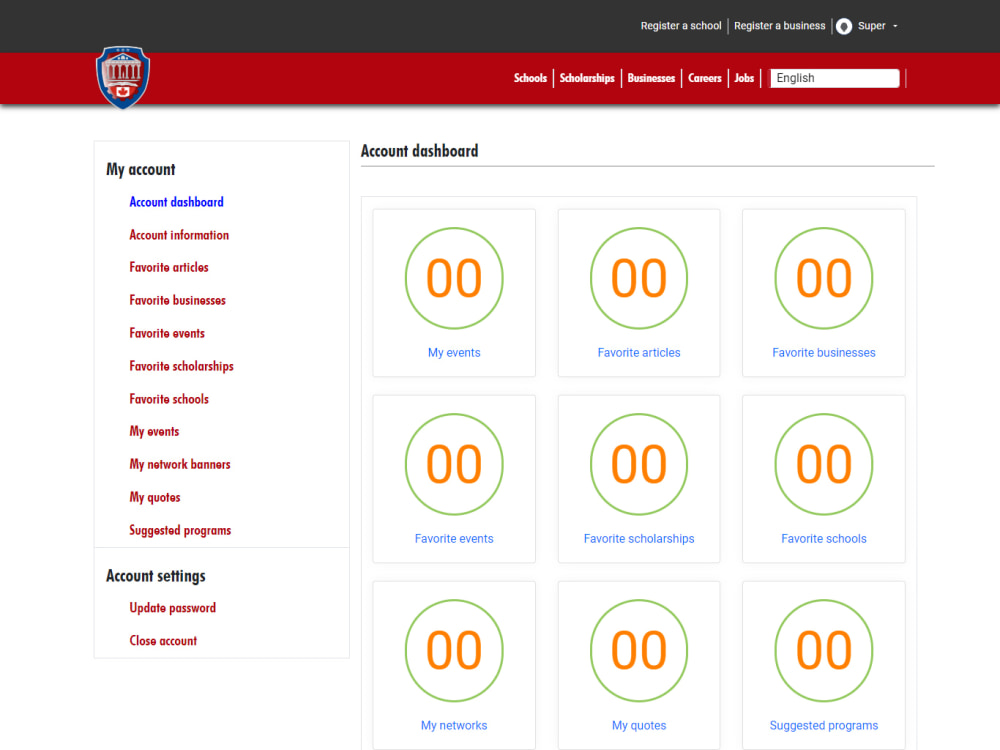Open the Businesses menu
This screenshot has width=1000, height=750.
pyautogui.click(x=651, y=78)
